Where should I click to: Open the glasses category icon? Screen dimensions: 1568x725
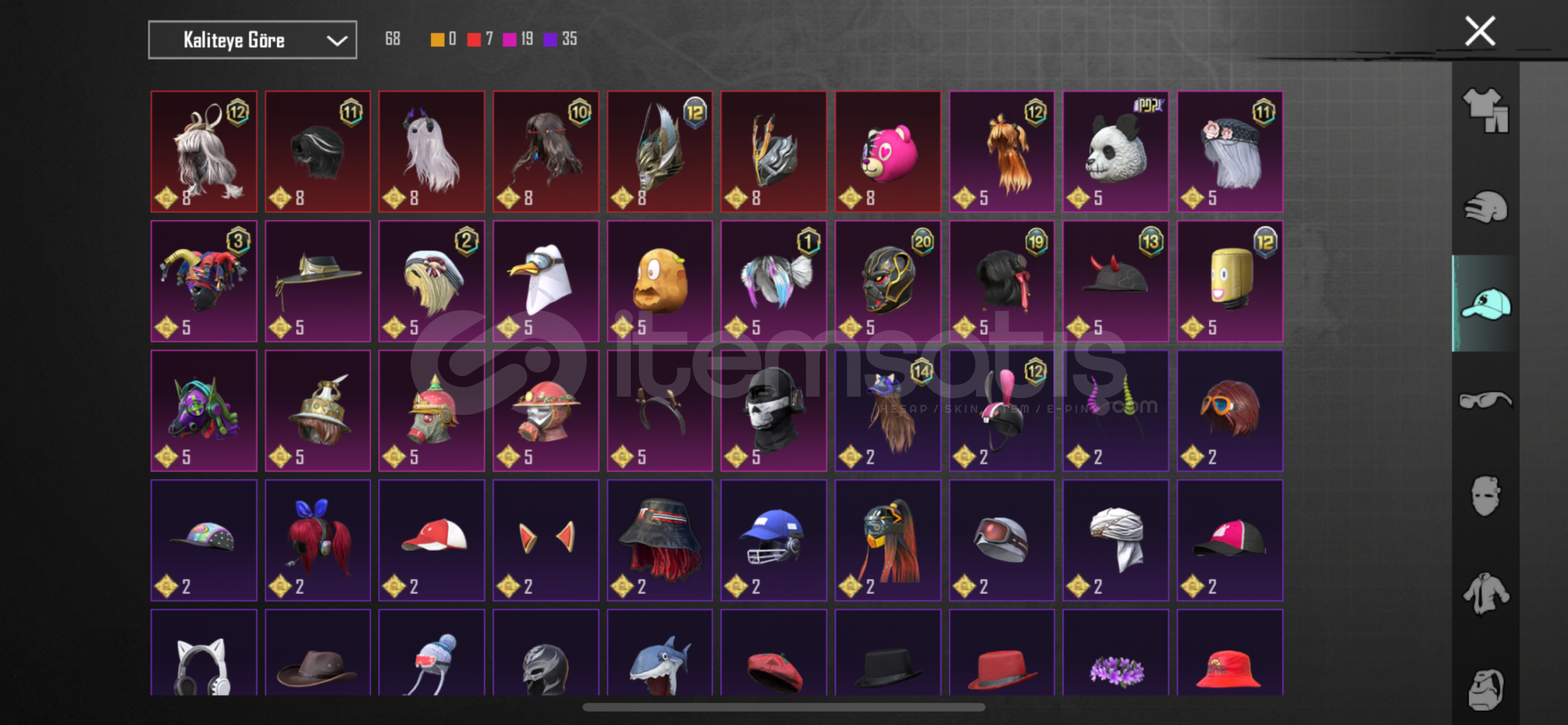1485,400
